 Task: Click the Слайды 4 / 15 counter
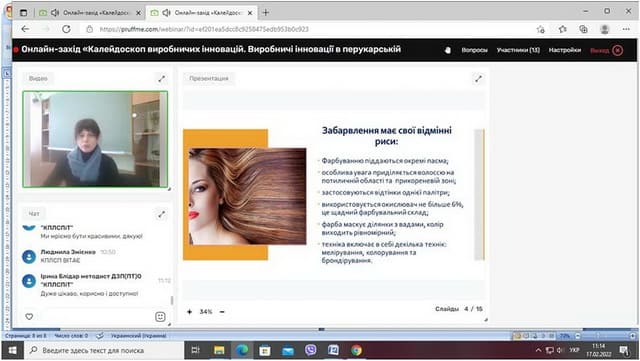pos(459,309)
